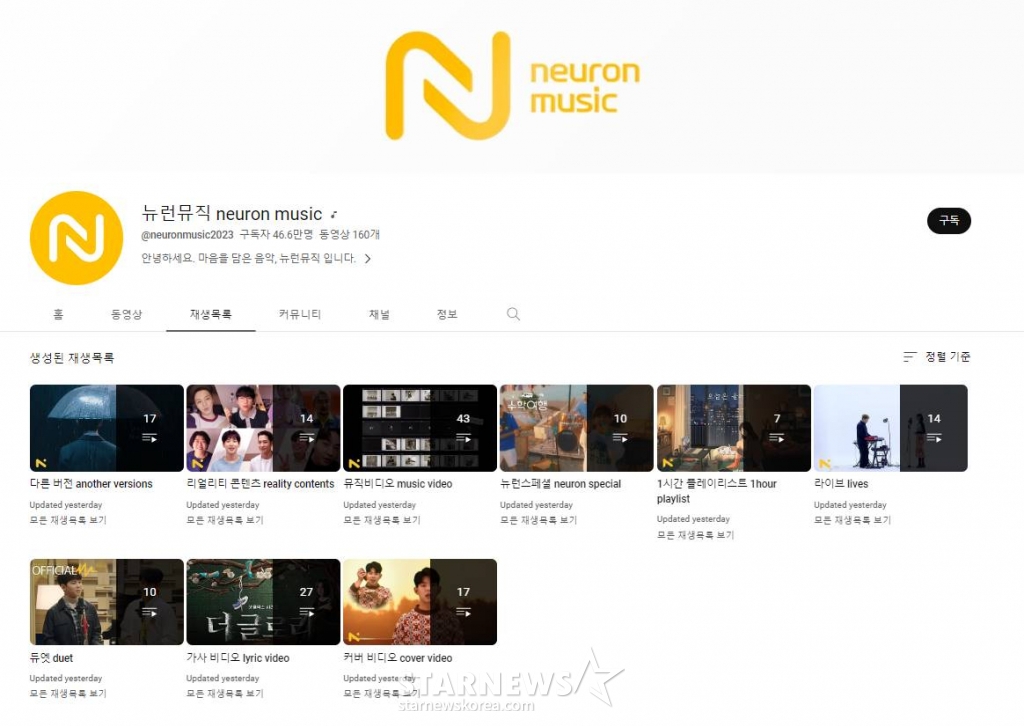
Task: Click the search magnifier icon in channel tabs
Action: tap(513, 314)
